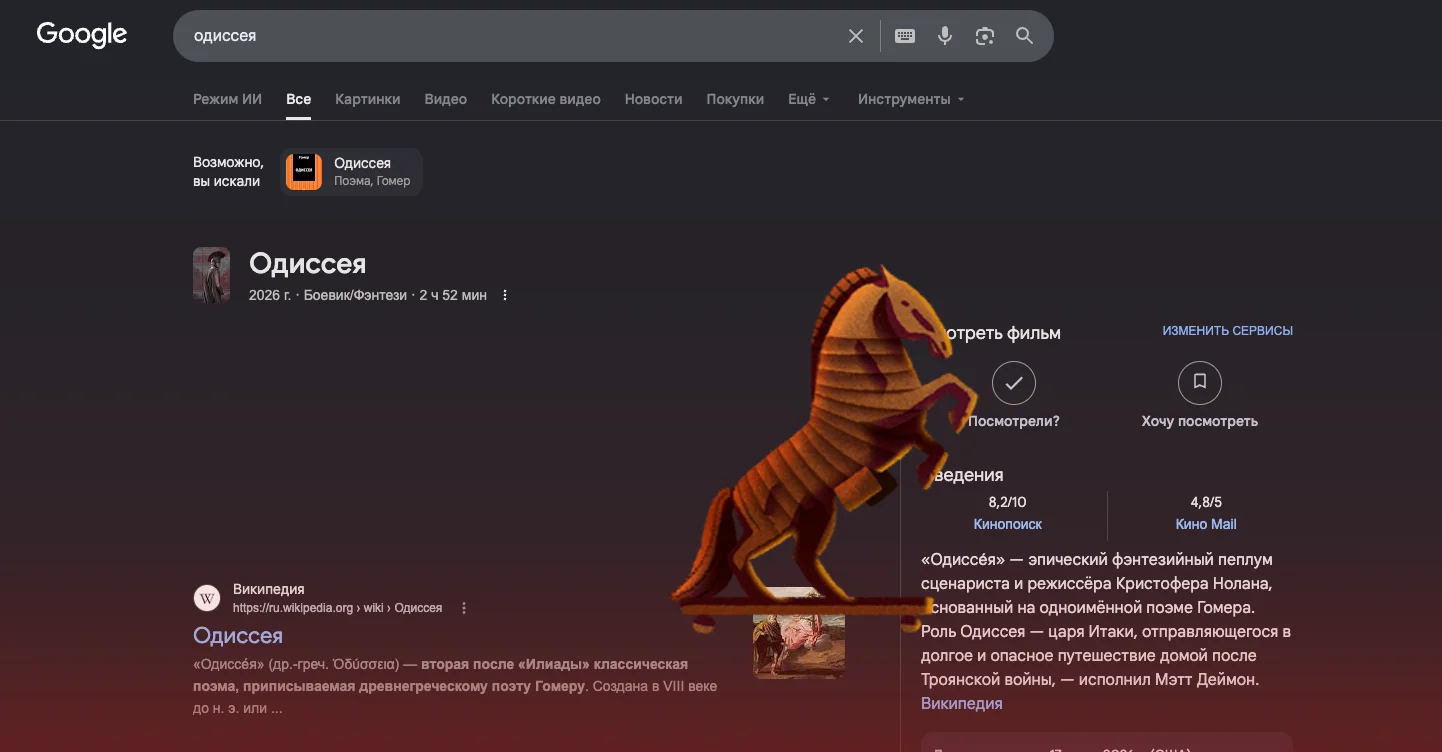Click the Википедия site name above the result
The height and width of the screenshot is (752, 1442).
pos(269,589)
